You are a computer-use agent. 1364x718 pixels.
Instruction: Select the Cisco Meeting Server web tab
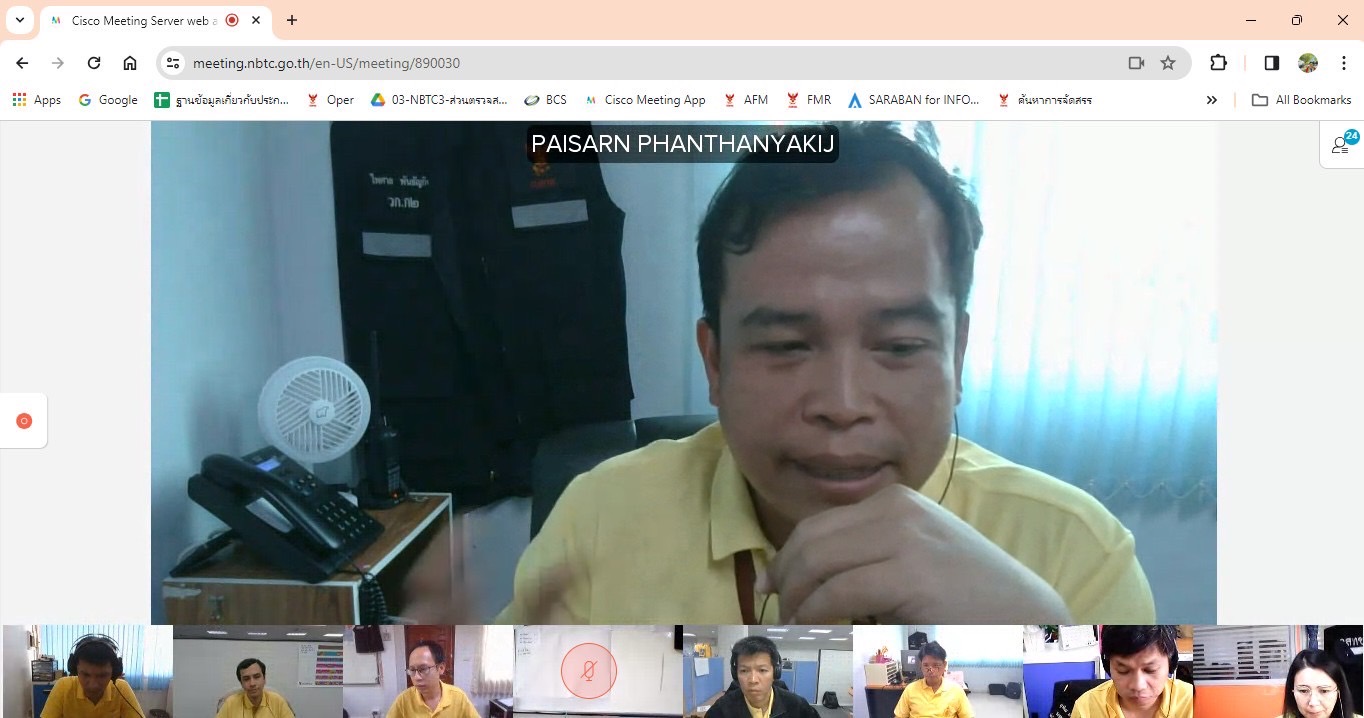[155, 20]
